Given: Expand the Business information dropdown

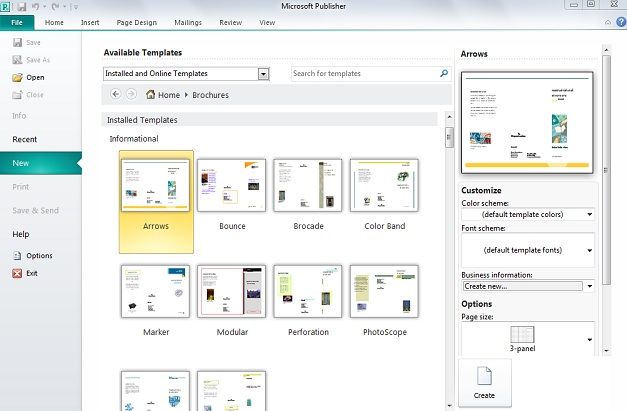Looking at the screenshot, I should tap(589, 286).
